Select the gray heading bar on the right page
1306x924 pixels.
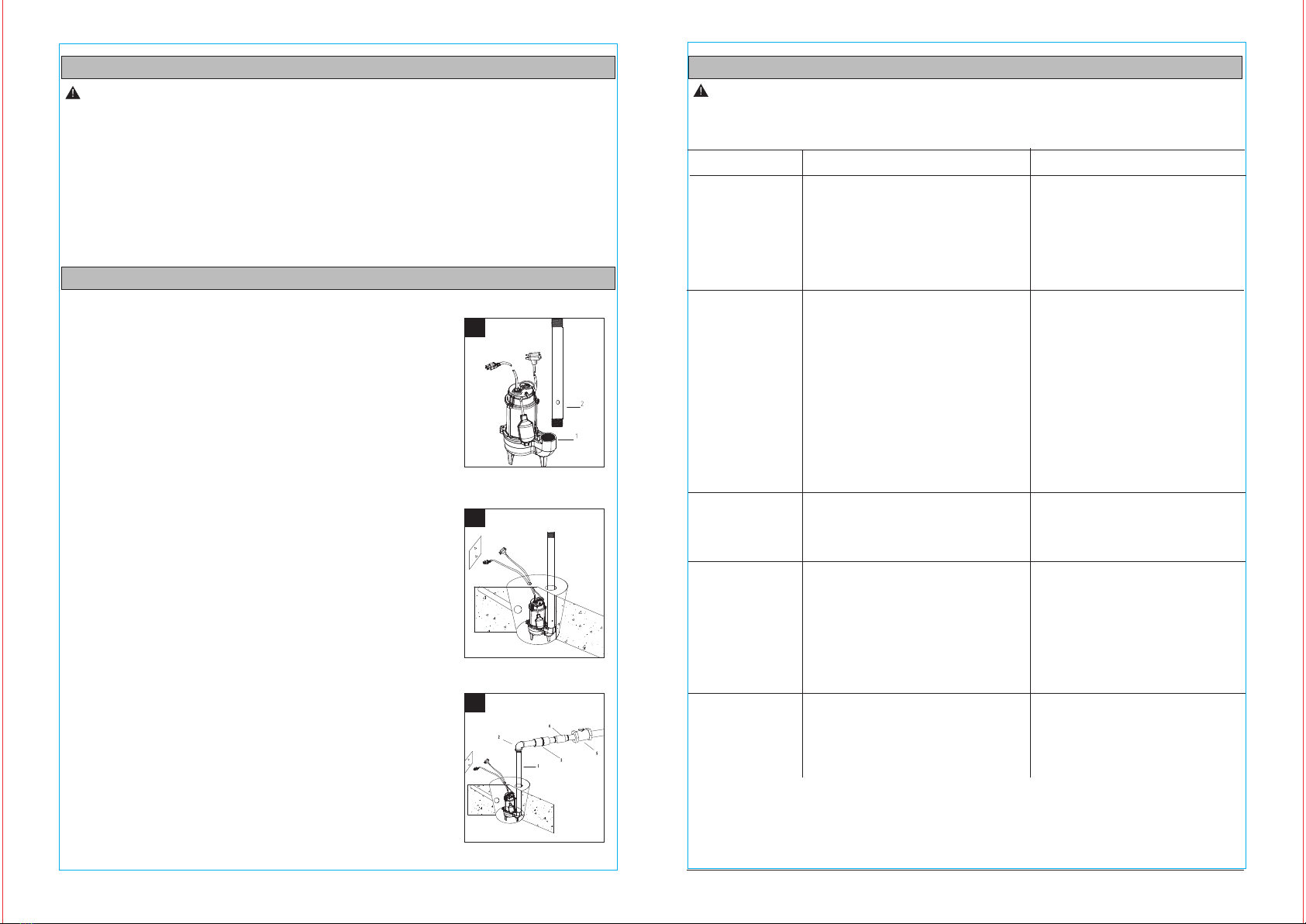[965, 67]
